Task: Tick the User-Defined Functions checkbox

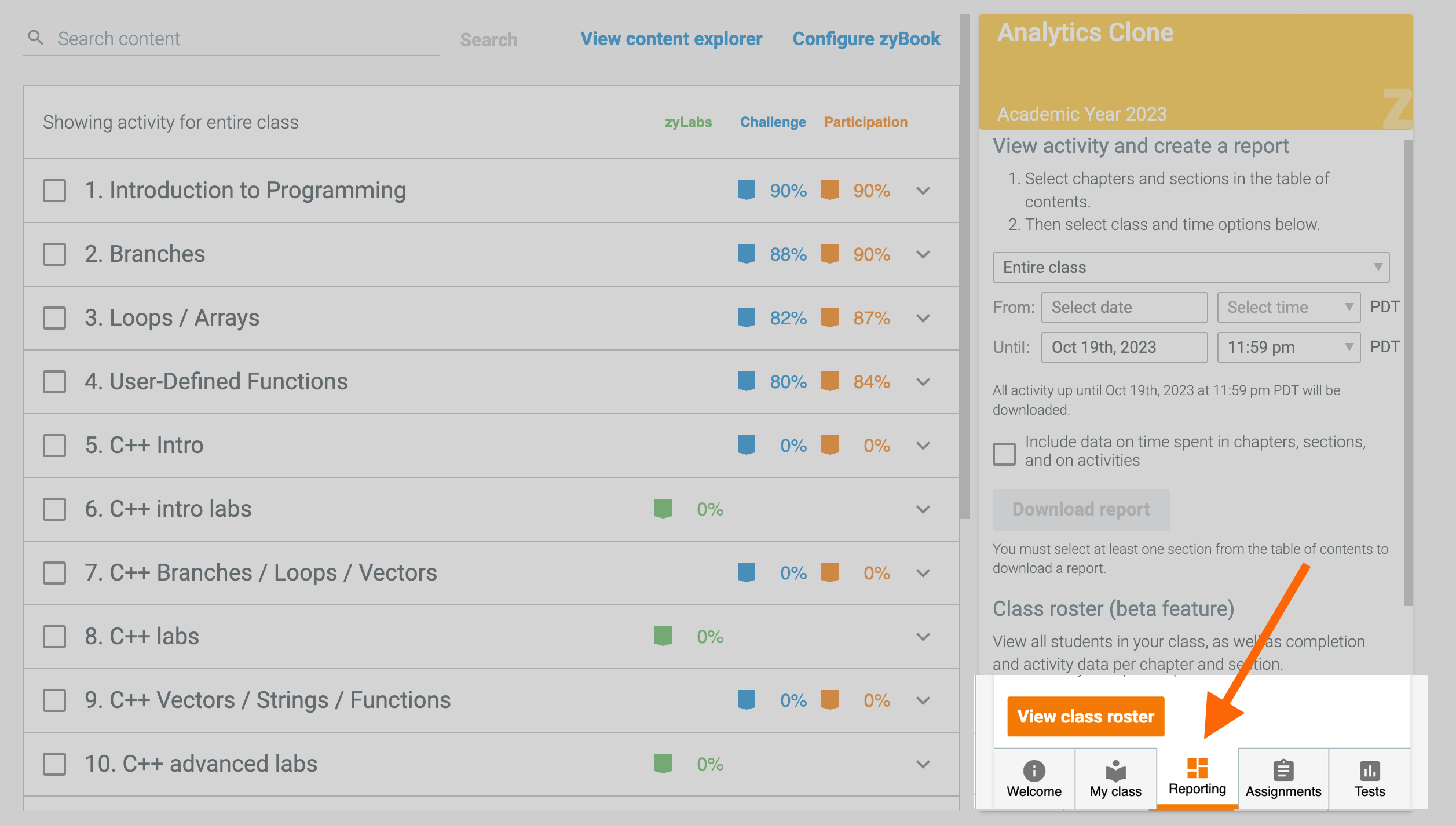Action: pos(54,382)
